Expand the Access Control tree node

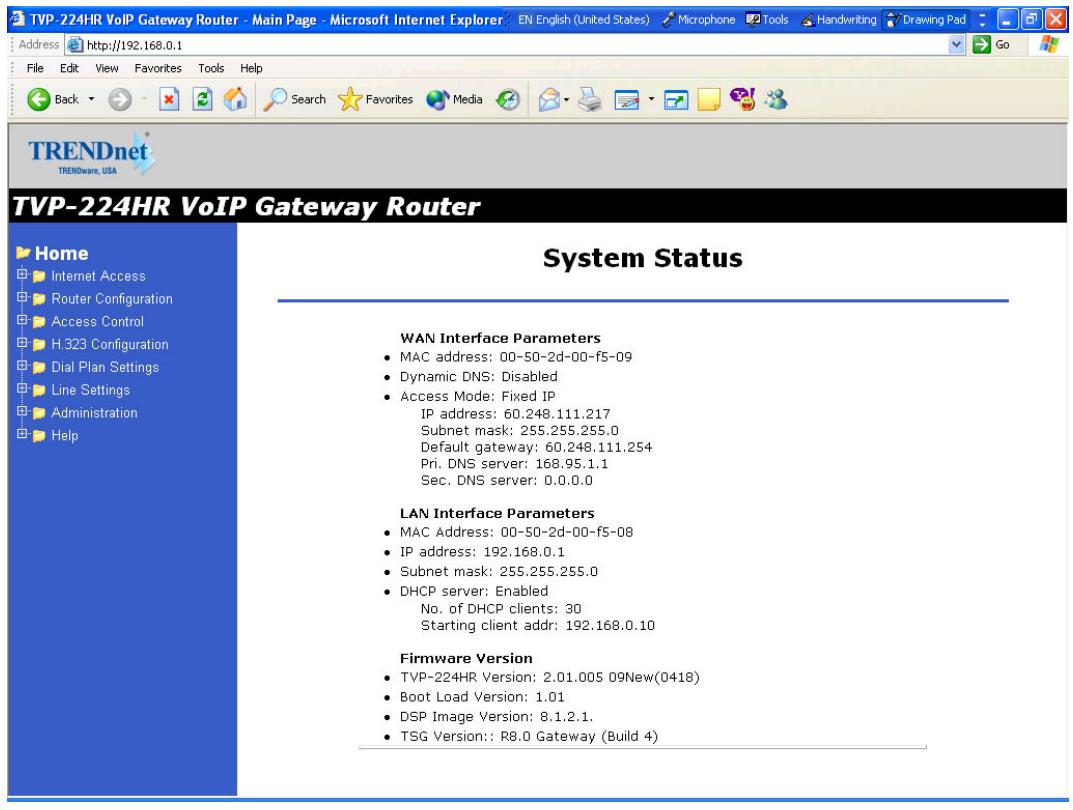(22, 320)
